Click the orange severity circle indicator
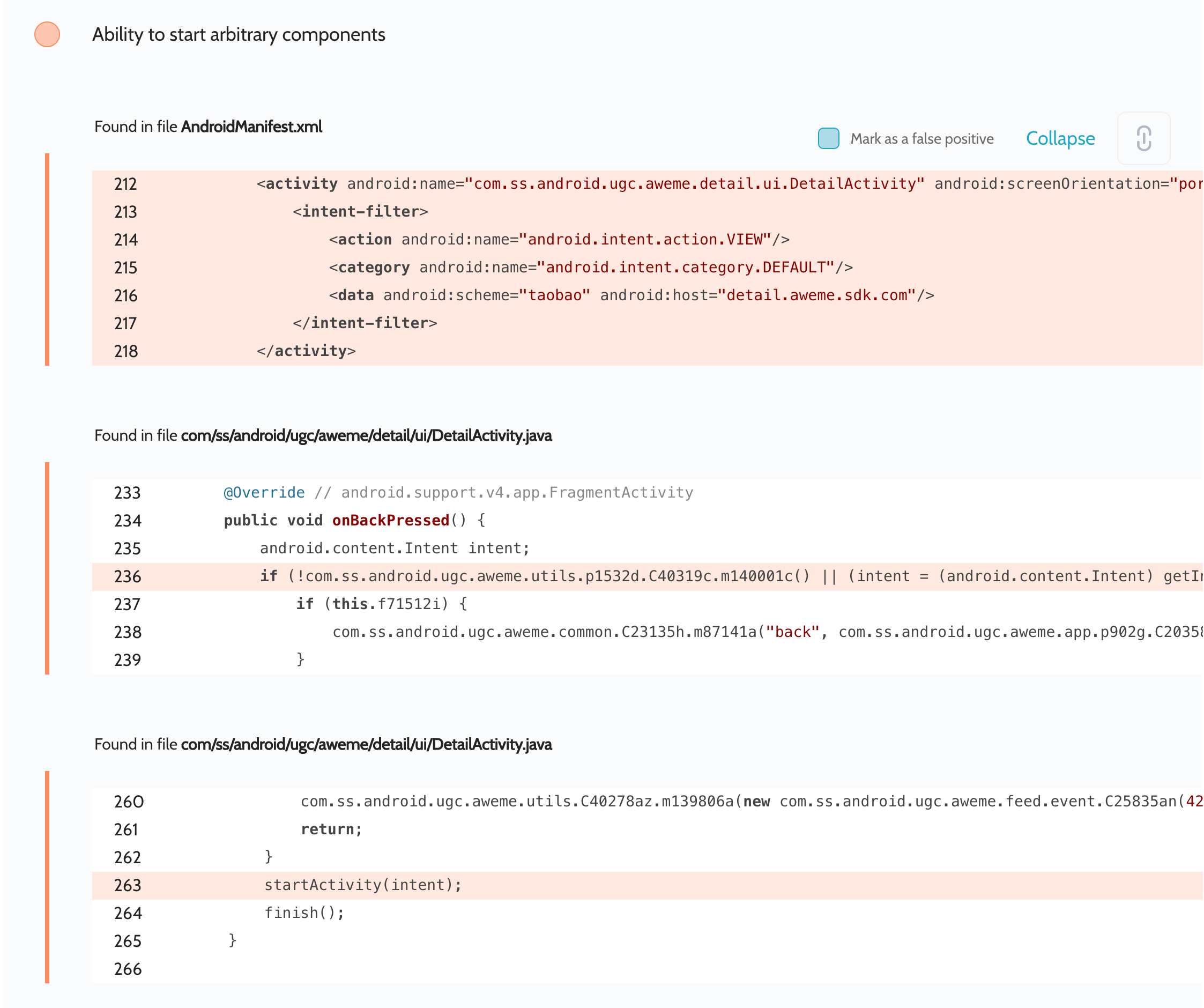 pos(47,34)
